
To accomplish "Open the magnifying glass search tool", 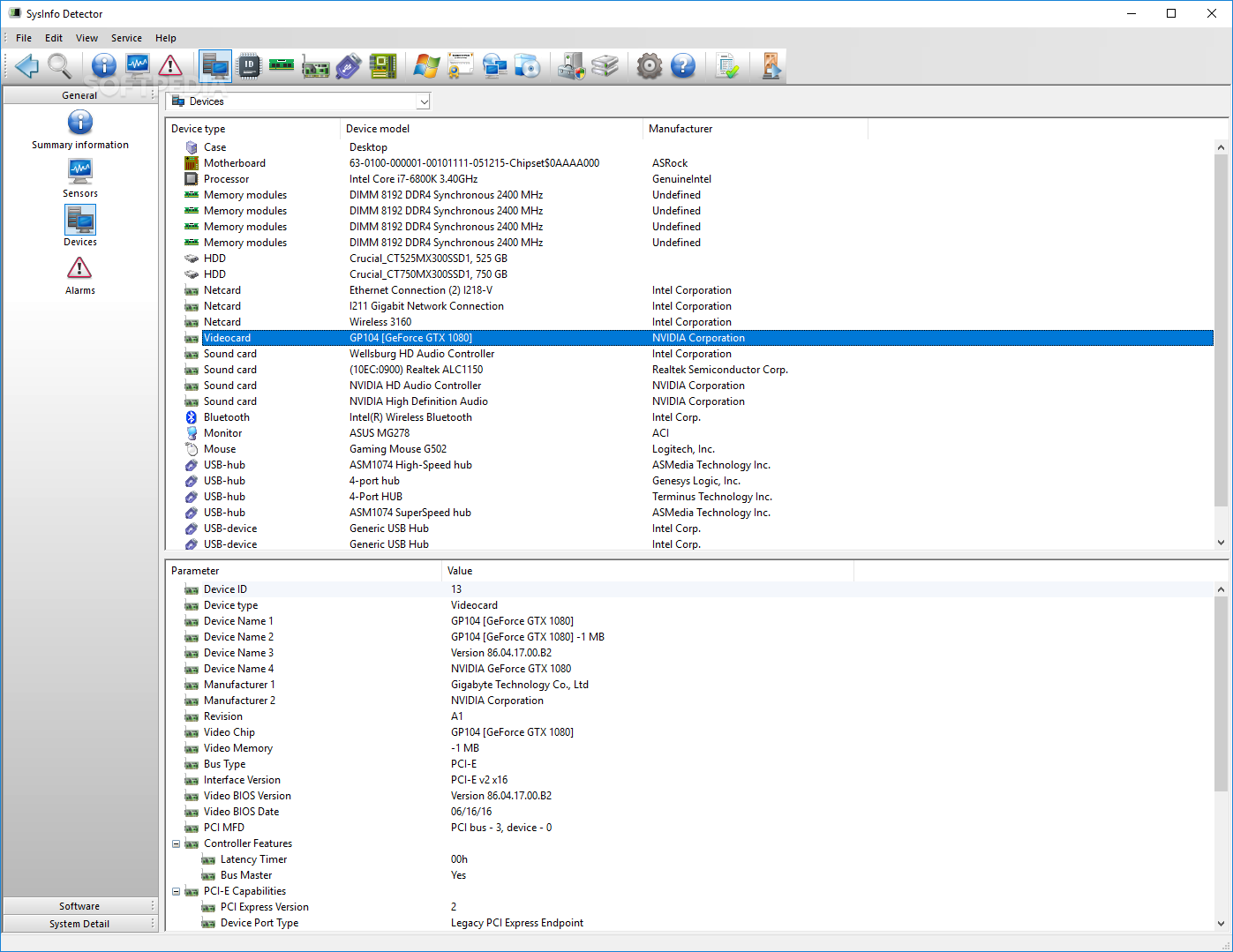I will (x=60, y=65).
